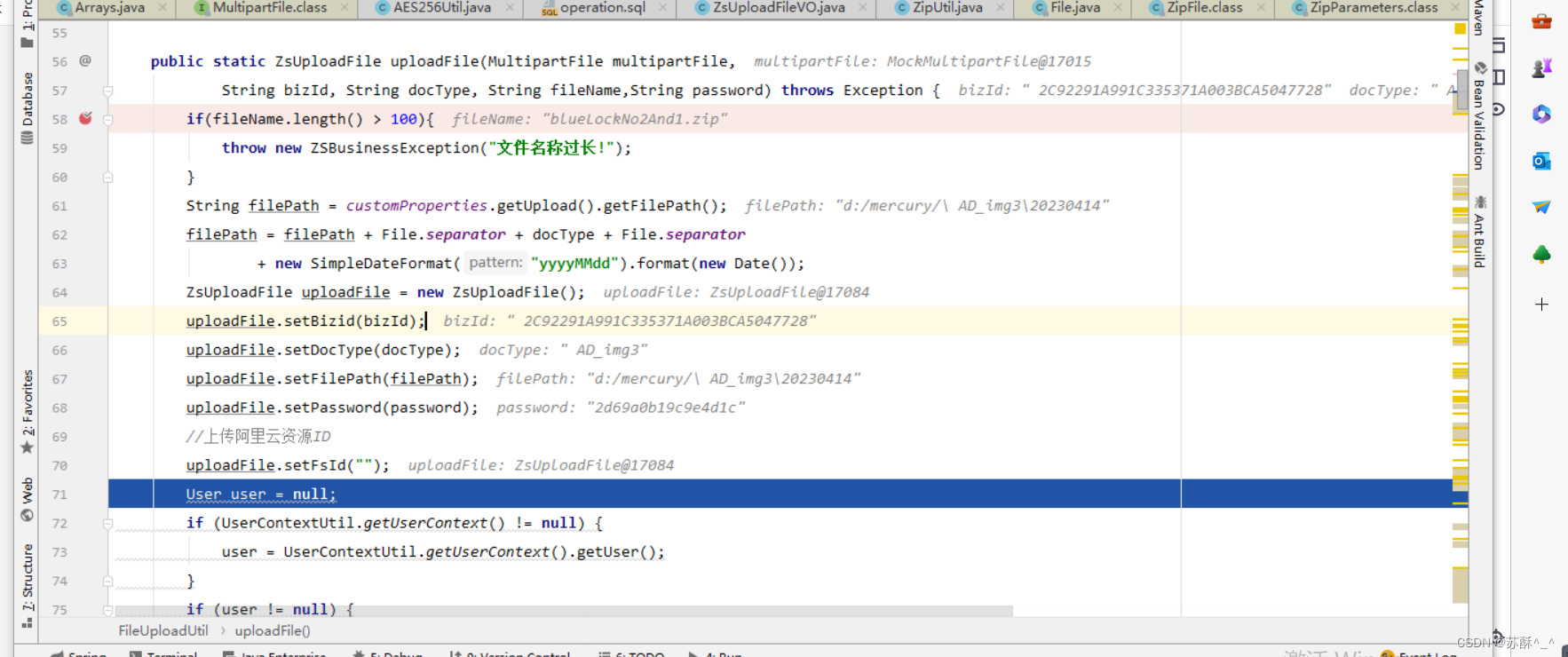The width and height of the screenshot is (1568, 657).
Task: Close the AES256Util.java tab
Action: click(510, 8)
